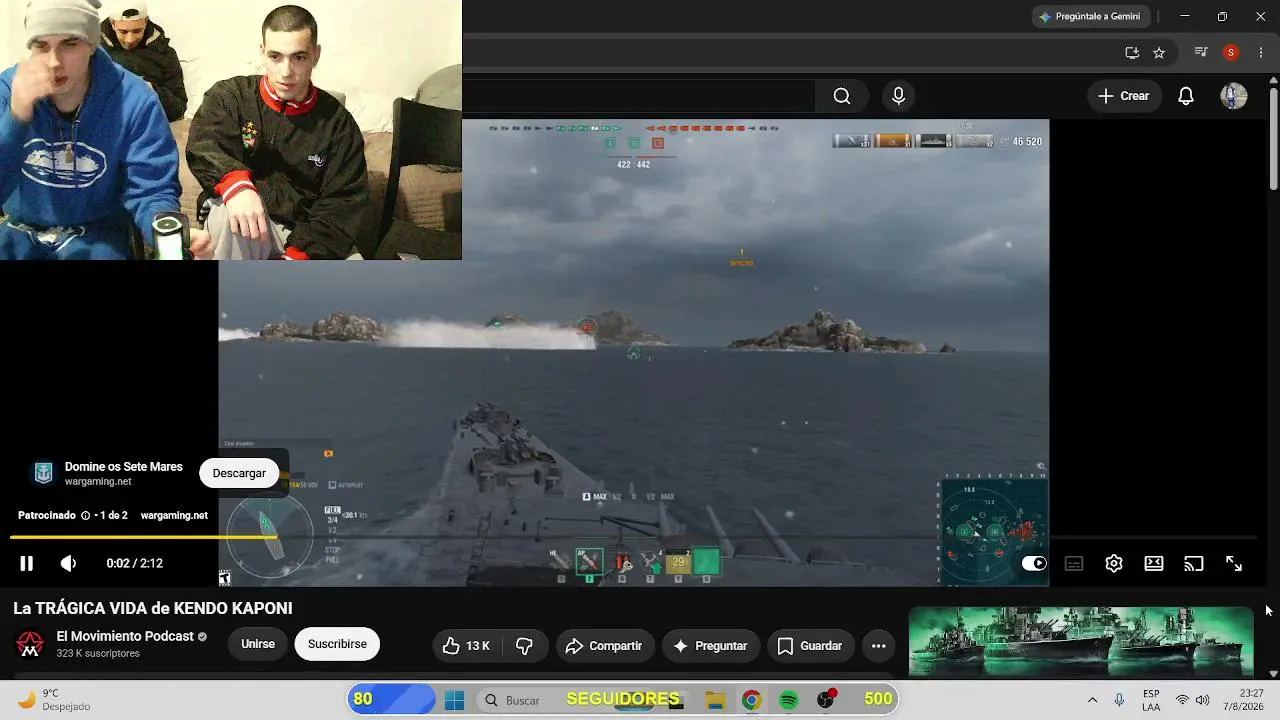Visit wargaming.net advertiser link next to Patrocinado
The width and height of the screenshot is (1280, 720).
pos(174,516)
